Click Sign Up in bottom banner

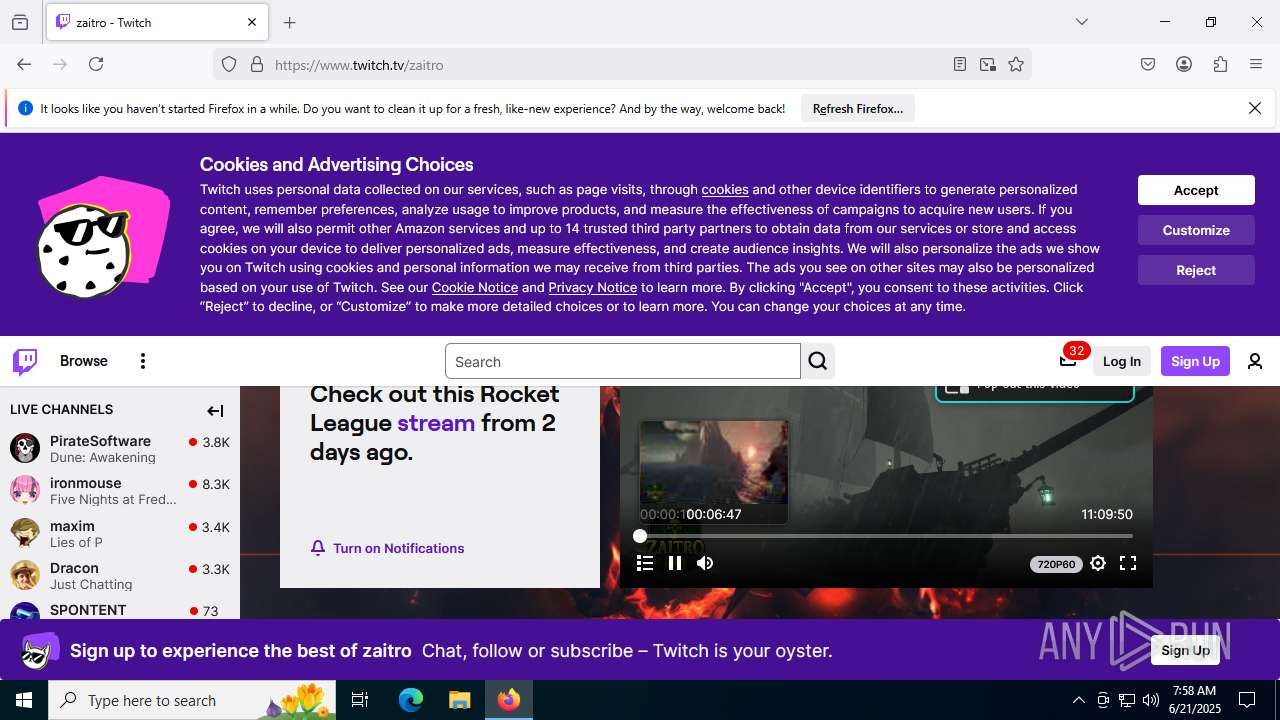pyautogui.click(x=1186, y=650)
